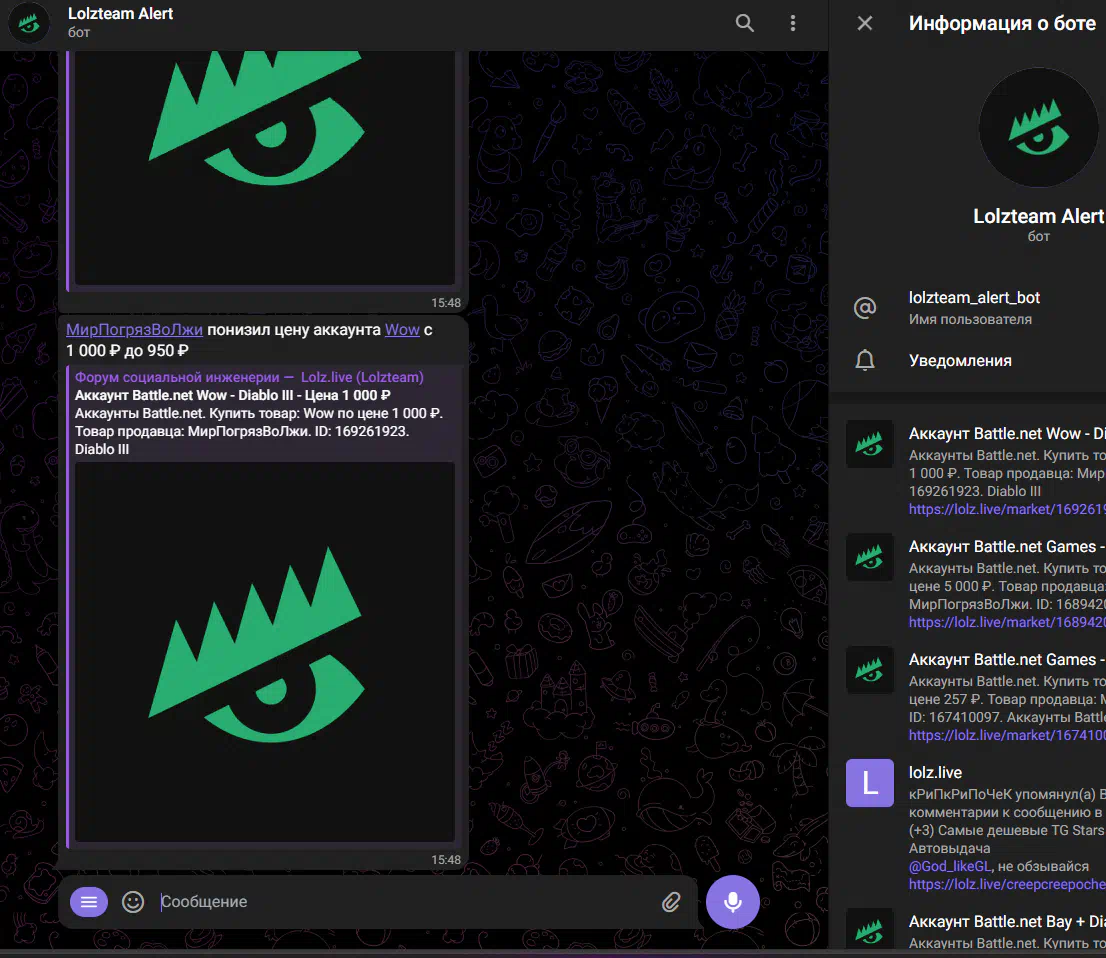Open the lolz.live/market/1674100 URL
Image resolution: width=1106 pixels, height=958 pixels.
tap(1007, 735)
